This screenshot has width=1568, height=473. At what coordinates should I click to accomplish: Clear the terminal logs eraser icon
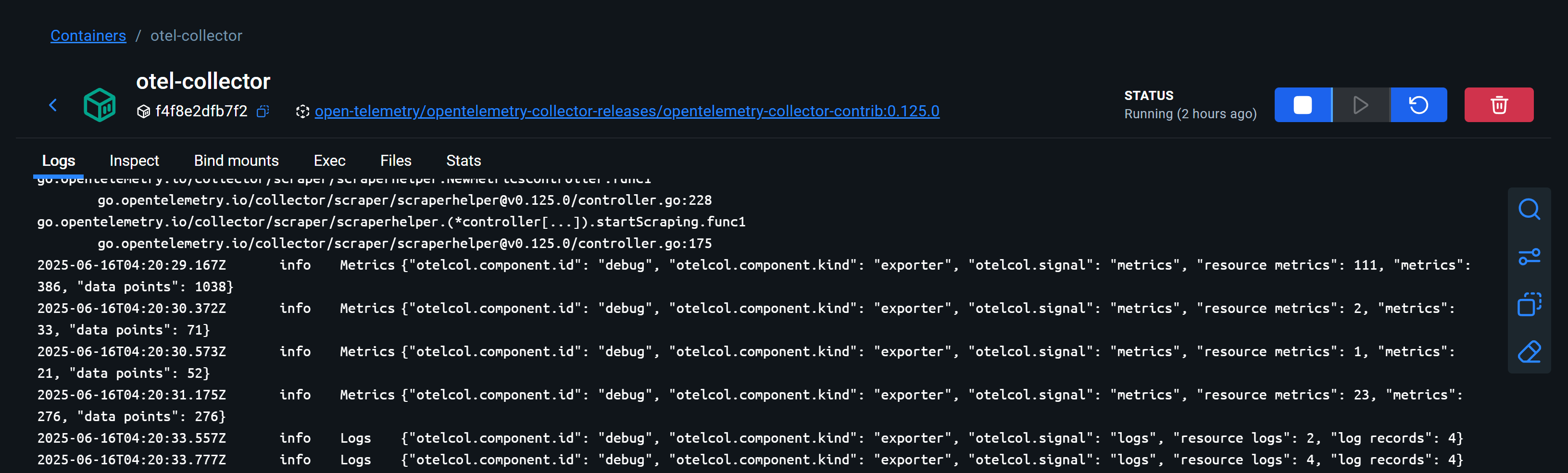(x=1529, y=351)
